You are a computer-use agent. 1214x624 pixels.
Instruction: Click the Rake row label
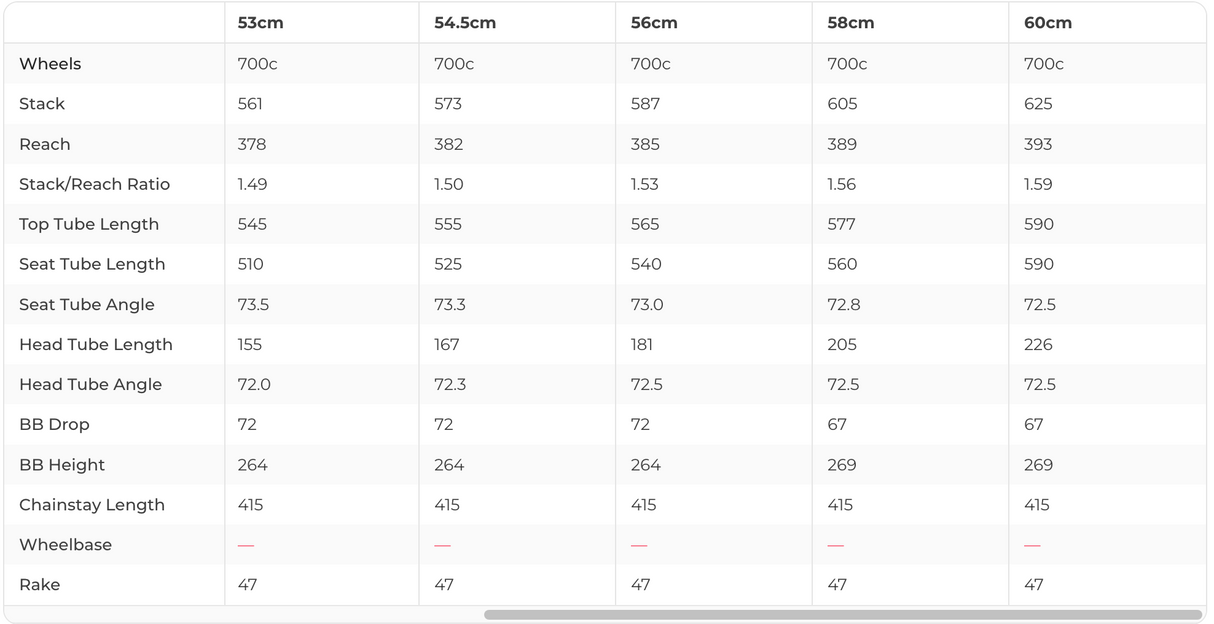[40, 585]
